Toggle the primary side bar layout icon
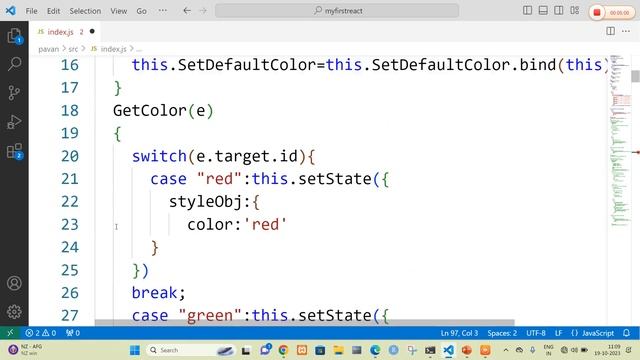The width and height of the screenshot is (640, 360). tap(527, 11)
